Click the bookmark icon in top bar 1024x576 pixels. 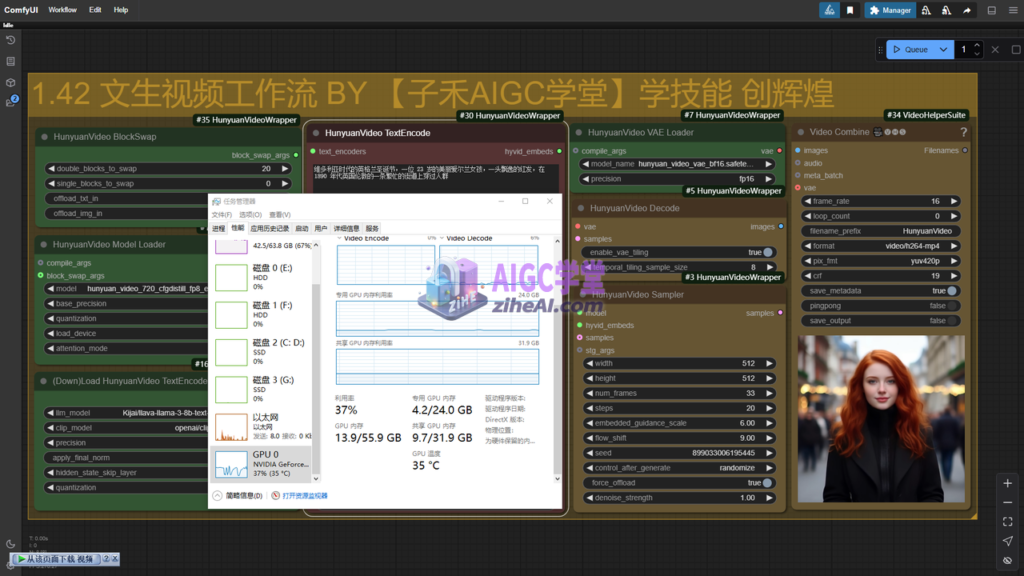pyautogui.click(x=850, y=10)
